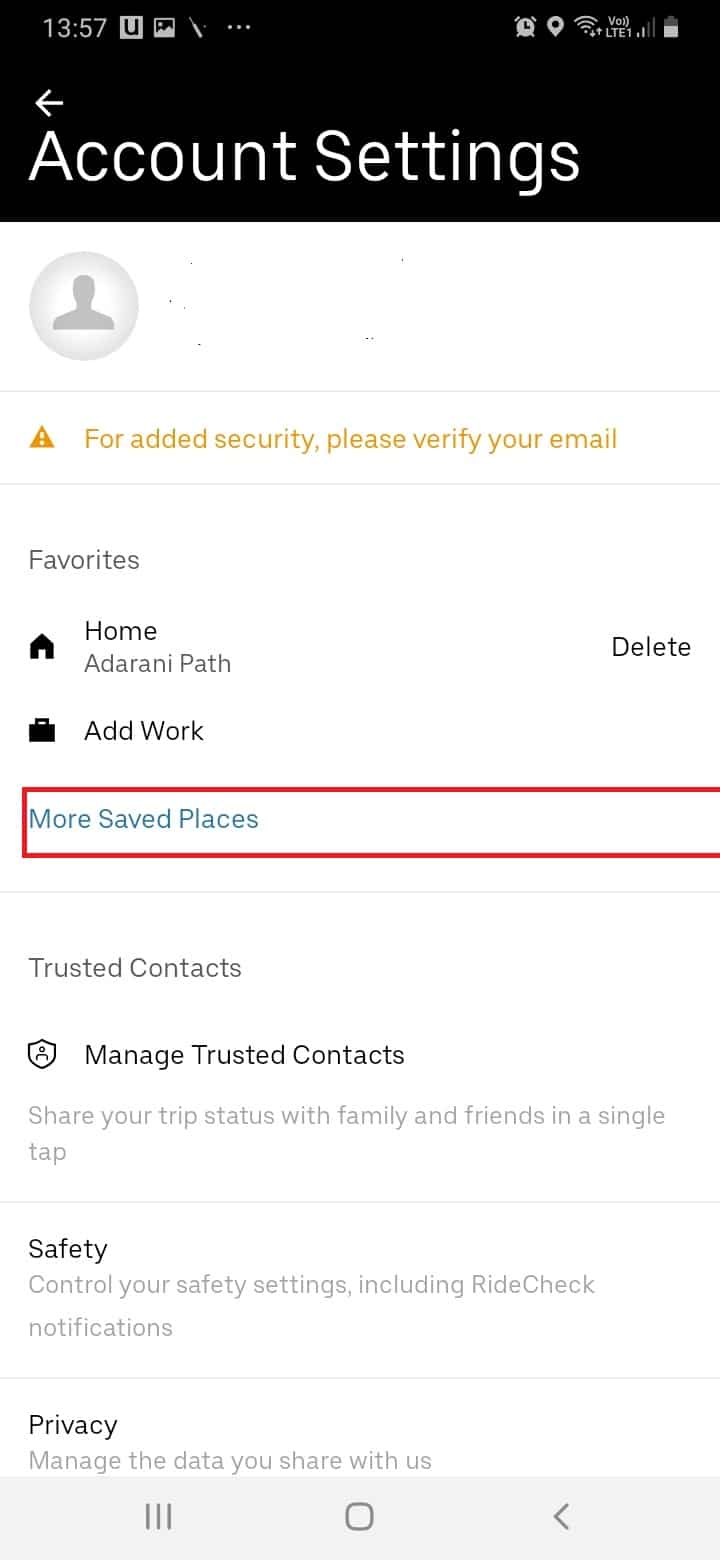Tap the Trusted Contacts shield icon
This screenshot has height=1560, width=720.
pos(42,1054)
